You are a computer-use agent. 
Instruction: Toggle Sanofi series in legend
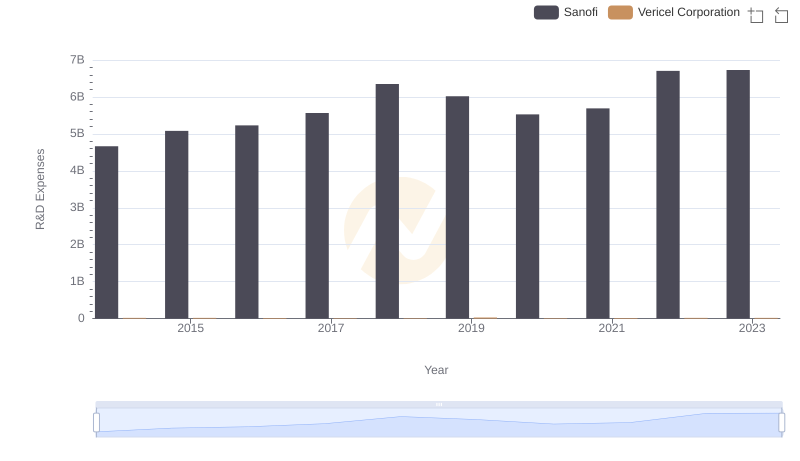tap(566, 12)
